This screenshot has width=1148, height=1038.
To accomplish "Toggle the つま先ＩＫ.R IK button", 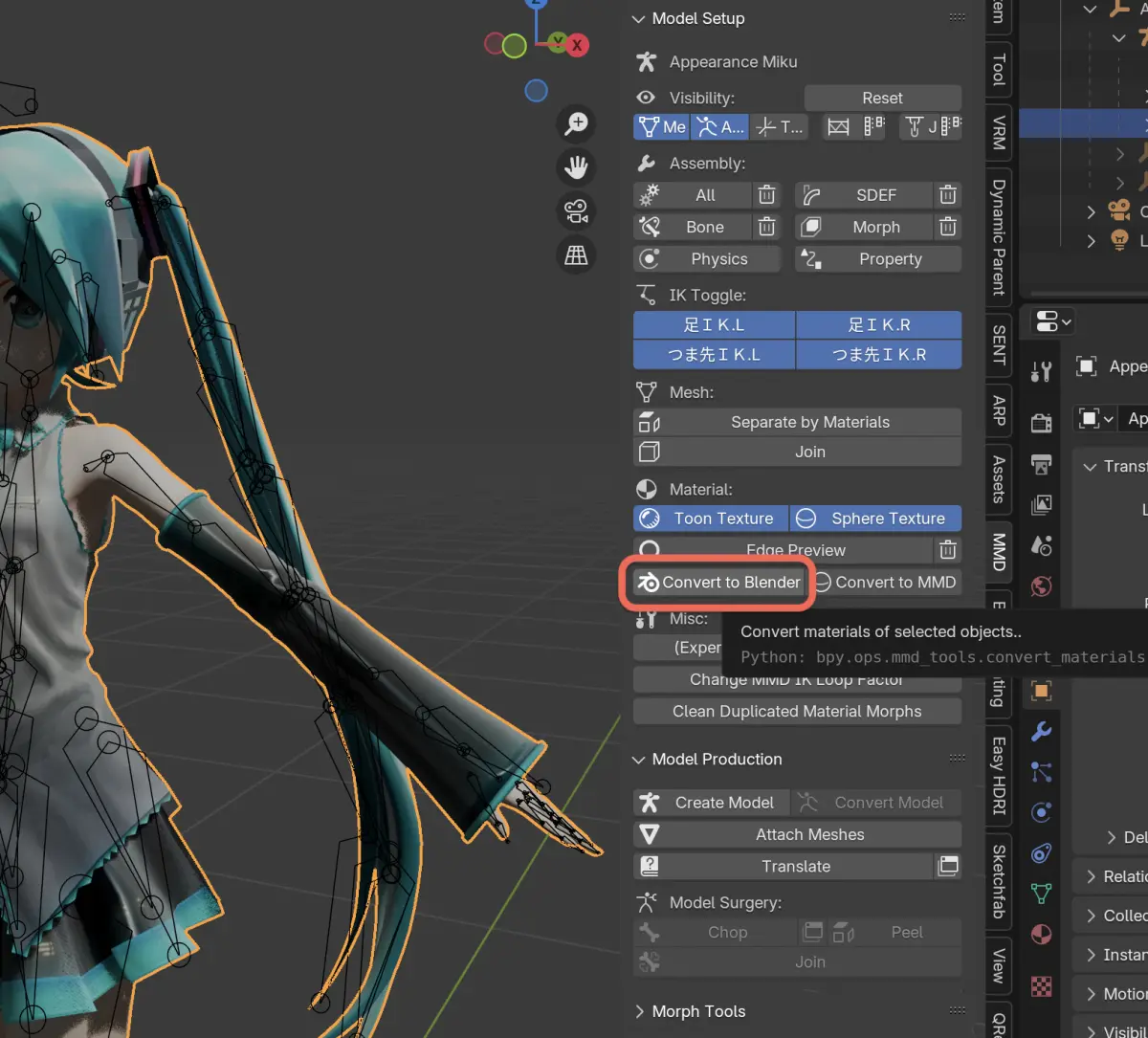I will (x=879, y=355).
